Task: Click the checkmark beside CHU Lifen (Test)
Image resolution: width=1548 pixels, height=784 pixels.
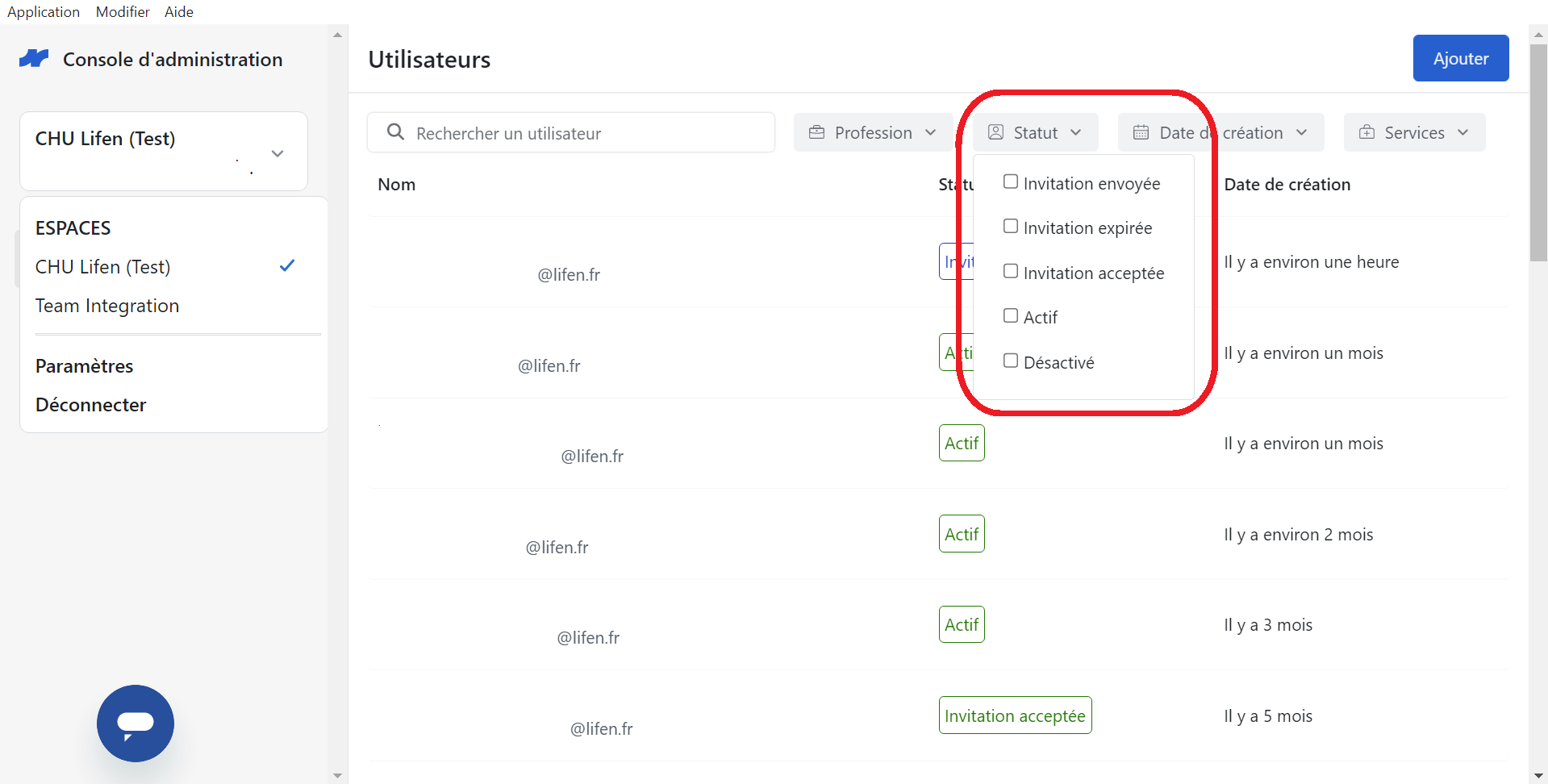Action: click(287, 265)
